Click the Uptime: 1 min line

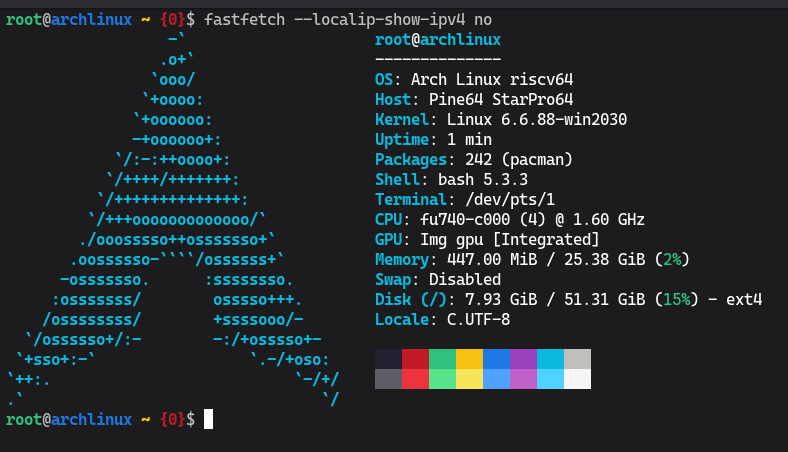(x=433, y=139)
